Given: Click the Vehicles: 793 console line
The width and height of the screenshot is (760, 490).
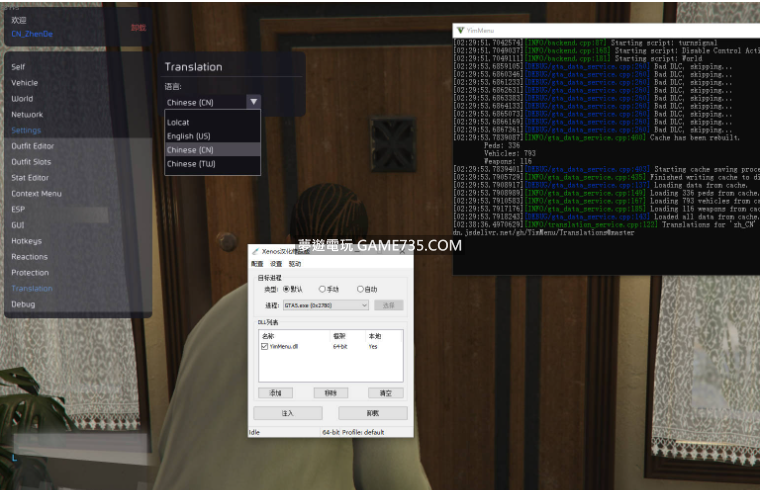Looking at the screenshot, I should [x=509, y=153].
